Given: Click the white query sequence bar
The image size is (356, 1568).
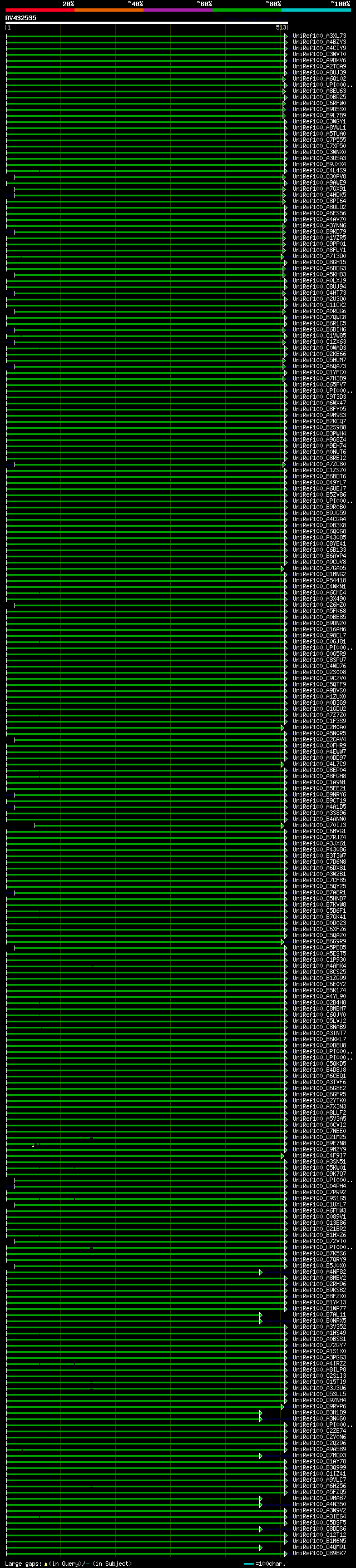Looking at the screenshot, I should (x=147, y=22).
